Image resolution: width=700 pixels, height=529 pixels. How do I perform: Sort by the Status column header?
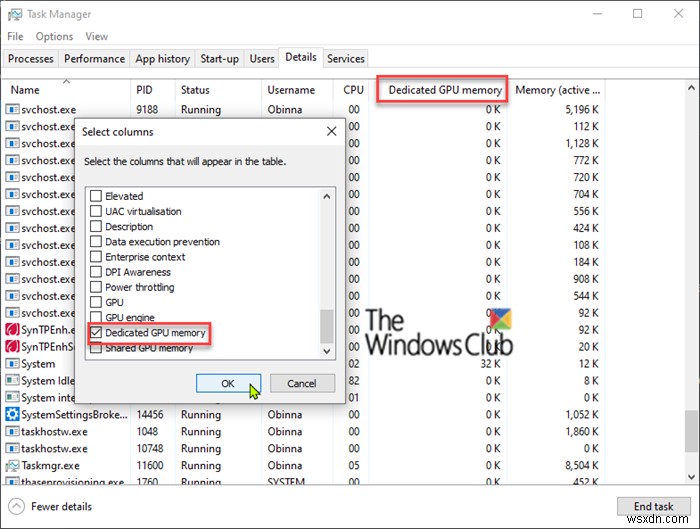click(218, 90)
